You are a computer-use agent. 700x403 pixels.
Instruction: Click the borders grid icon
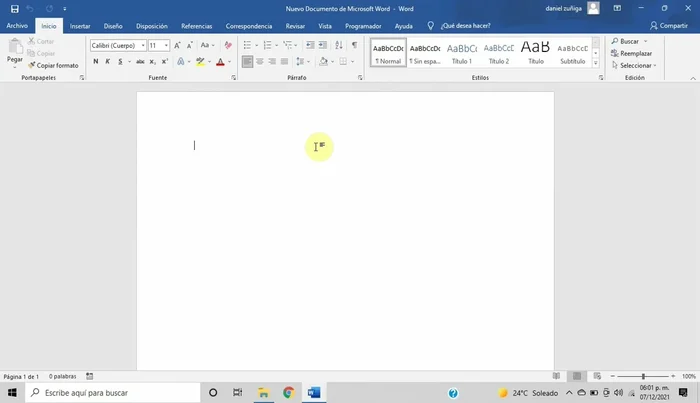coord(343,62)
